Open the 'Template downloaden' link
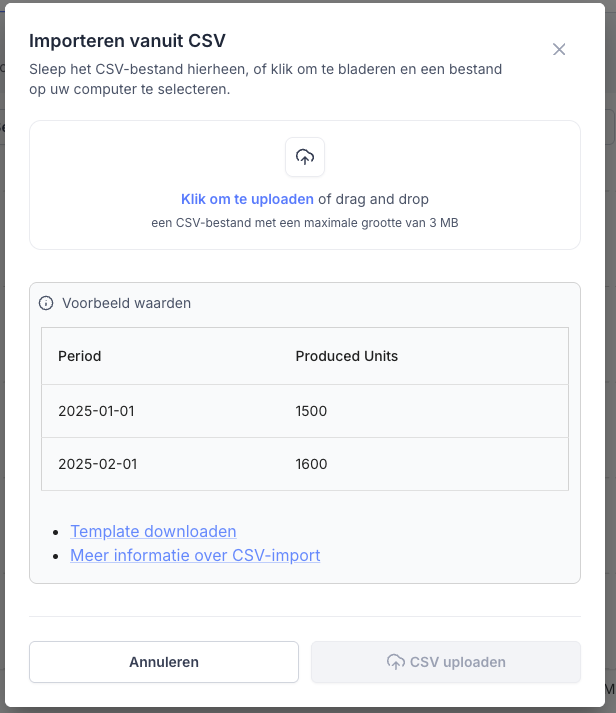 coord(153,531)
